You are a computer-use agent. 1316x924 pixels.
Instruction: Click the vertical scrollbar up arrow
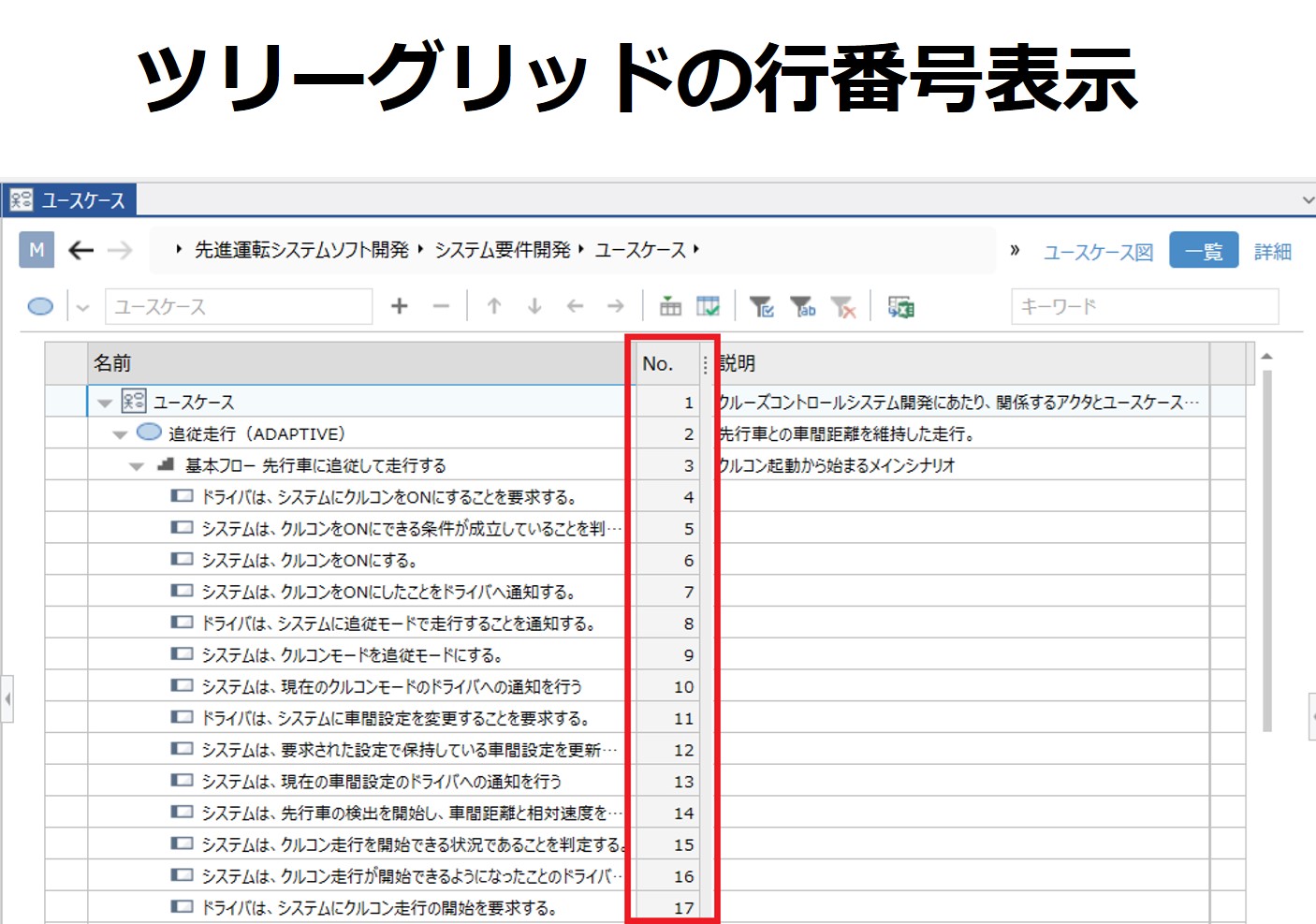pyautogui.click(x=1266, y=357)
